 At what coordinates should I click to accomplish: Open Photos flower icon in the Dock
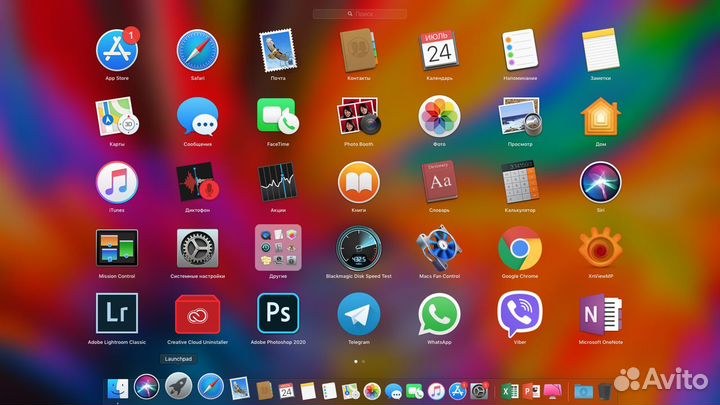(372, 391)
